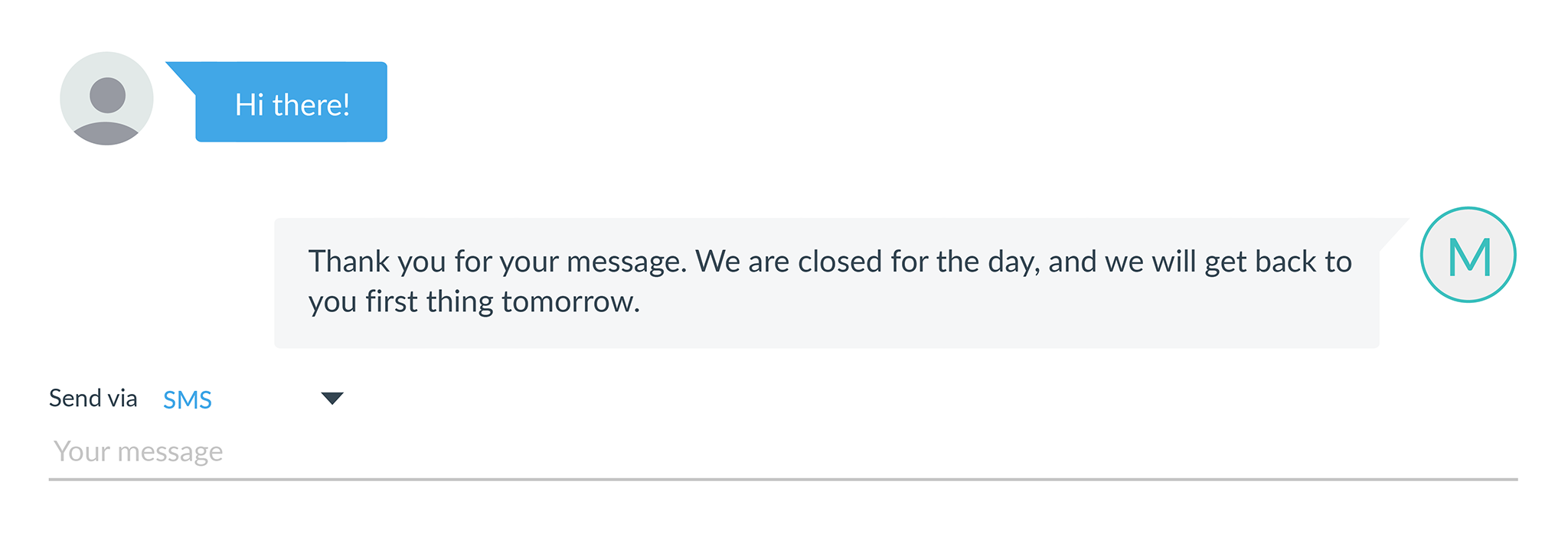Click the "get back to" text in reply
This screenshot has width=1568, height=537.
point(1278,262)
